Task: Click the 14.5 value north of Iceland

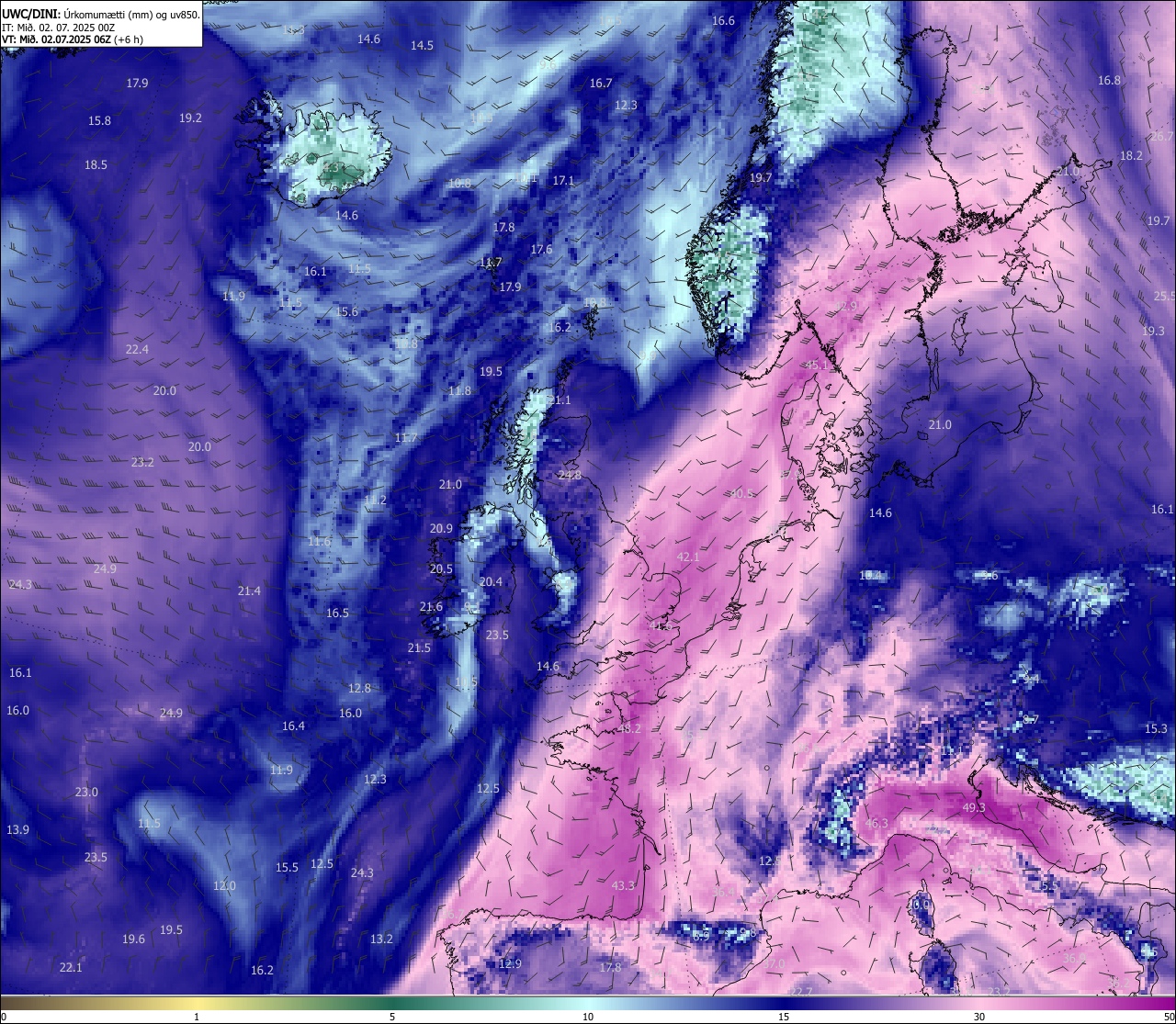Action: [x=422, y=45]
